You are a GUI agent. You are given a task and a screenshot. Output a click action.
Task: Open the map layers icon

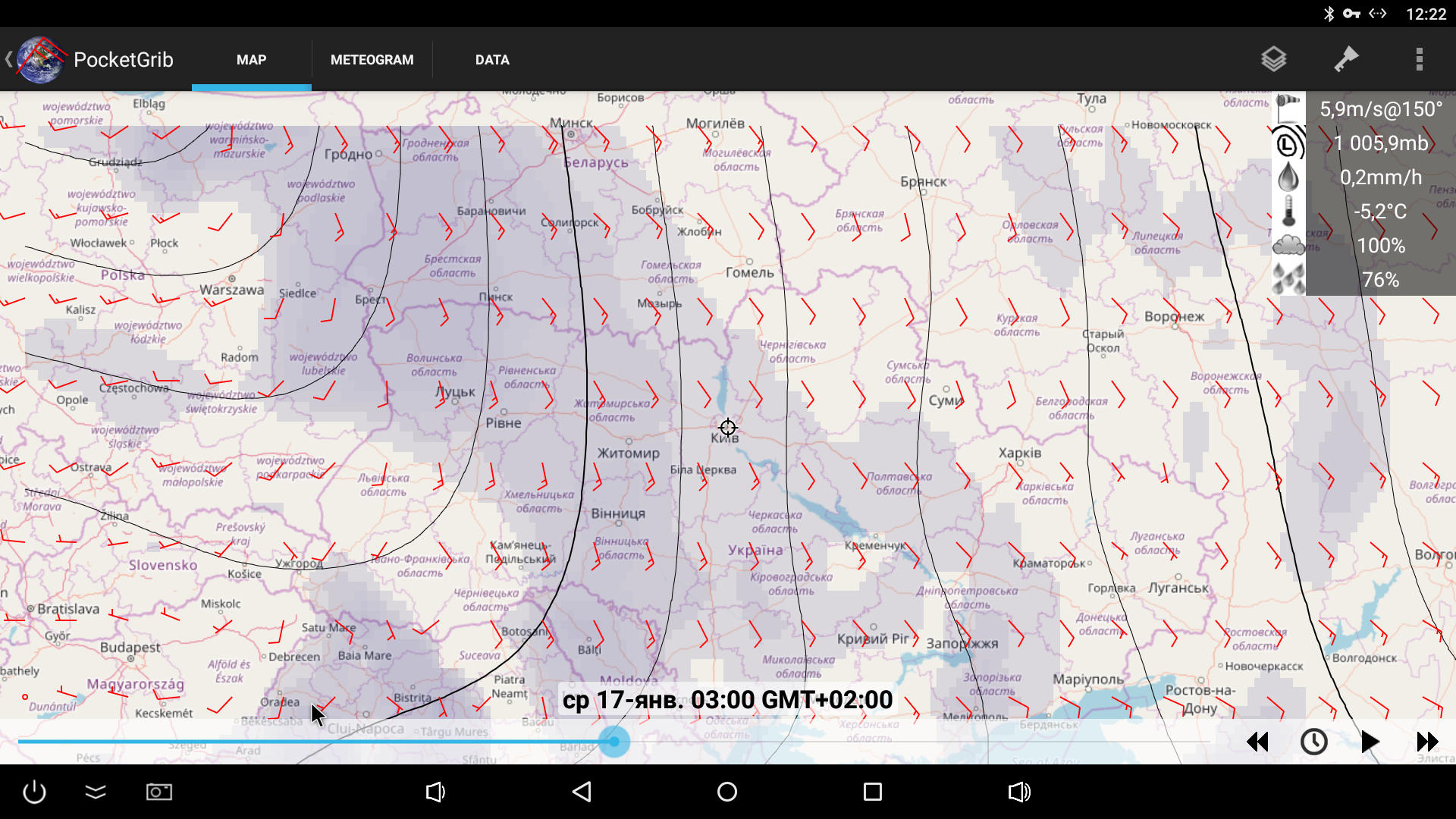[1273, 59]
